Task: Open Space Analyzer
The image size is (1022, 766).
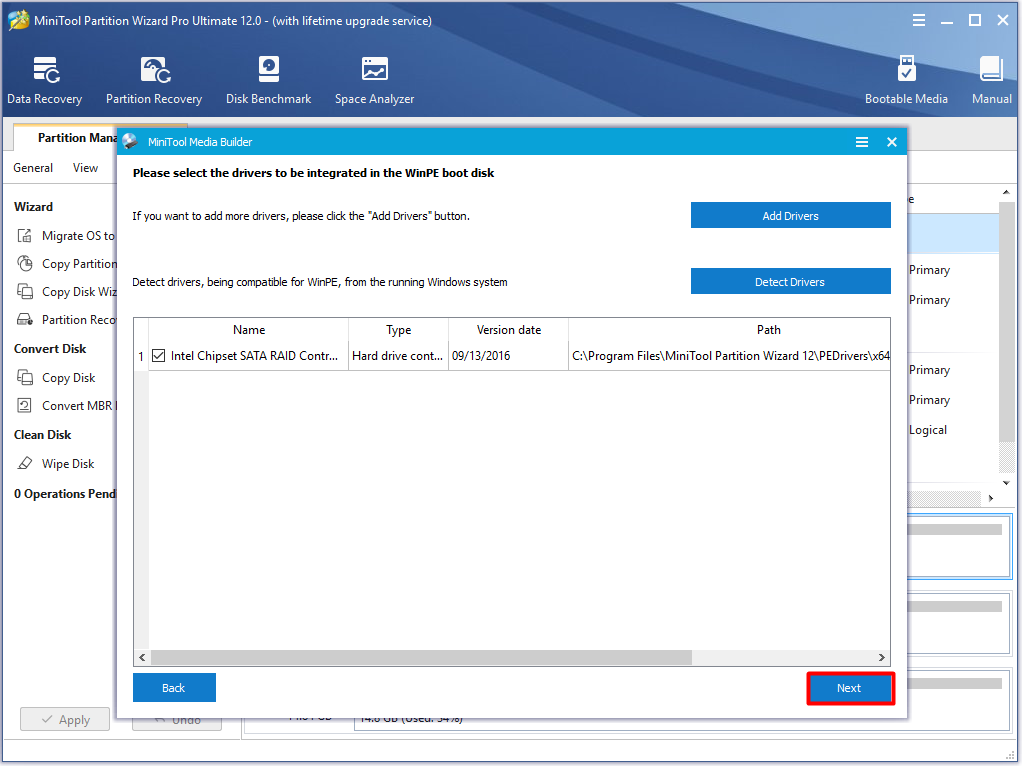Action: coord(374,81)
